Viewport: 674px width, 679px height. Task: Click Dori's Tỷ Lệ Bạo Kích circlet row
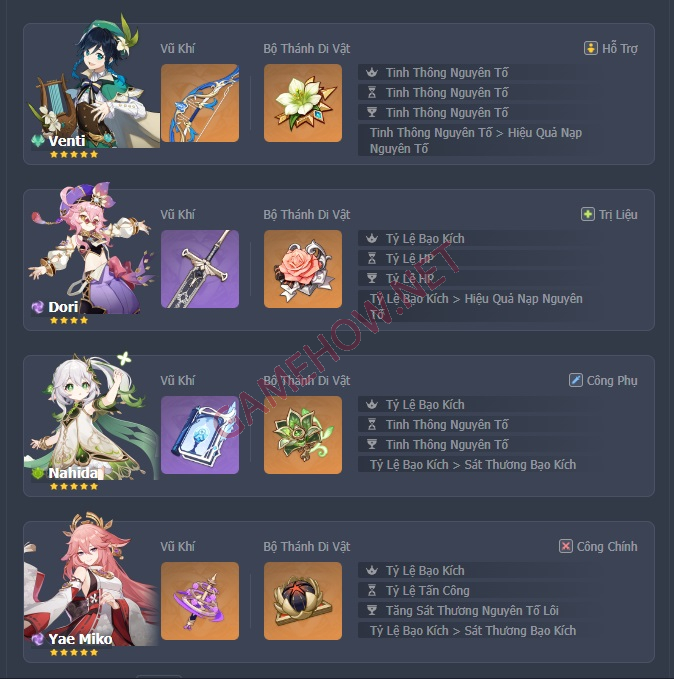tap(468, 239)
